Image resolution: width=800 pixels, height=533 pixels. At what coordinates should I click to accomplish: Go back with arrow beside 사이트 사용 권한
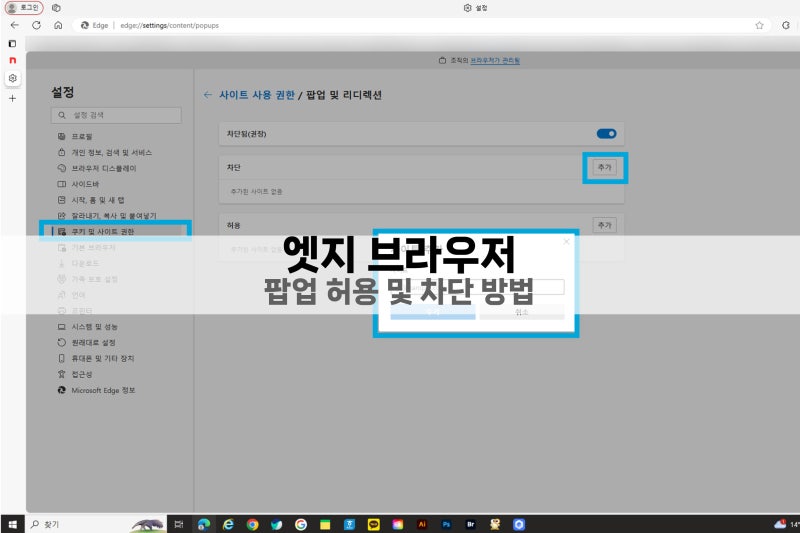pos(208,95)
